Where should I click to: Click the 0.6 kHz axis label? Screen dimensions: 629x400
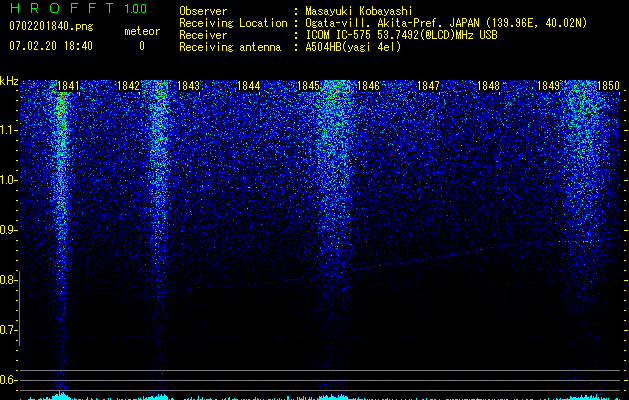coord(9,380)
